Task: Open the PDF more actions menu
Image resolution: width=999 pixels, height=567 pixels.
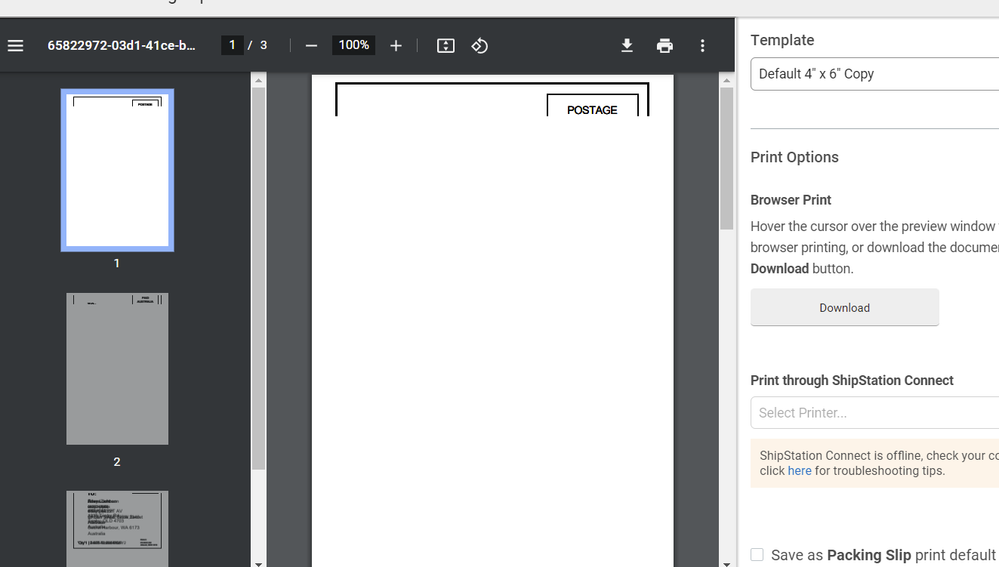Action: 703,46
